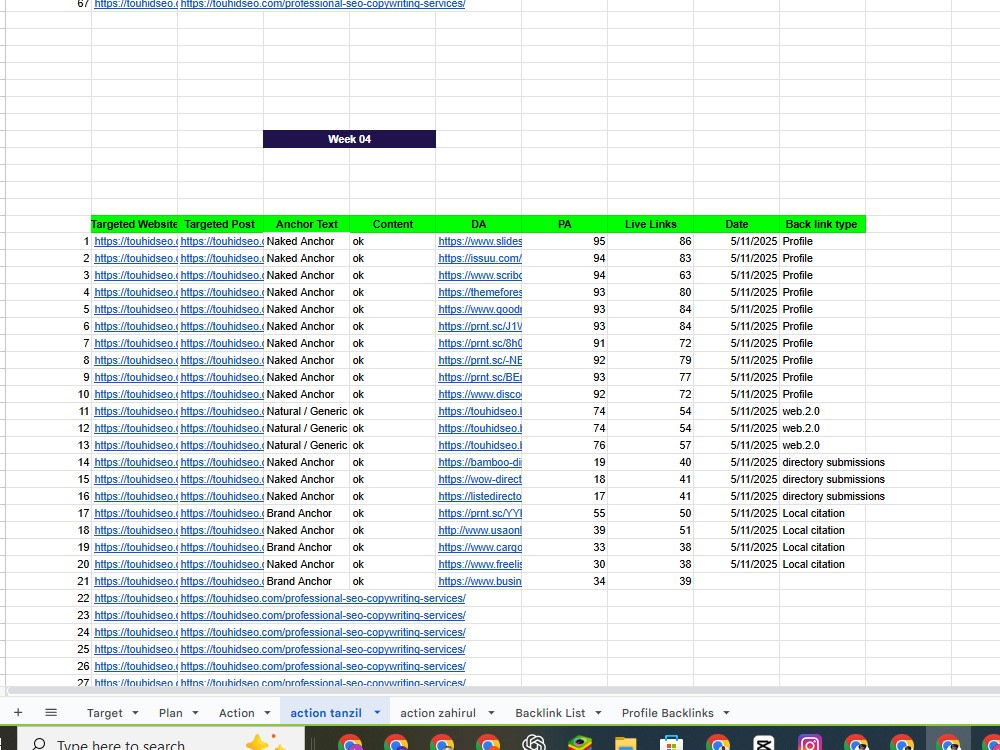Viewport: 1000px width, 750px height.
Task: Switch to the Profile Backlinks sheet tab
Action: click(668, 713)
